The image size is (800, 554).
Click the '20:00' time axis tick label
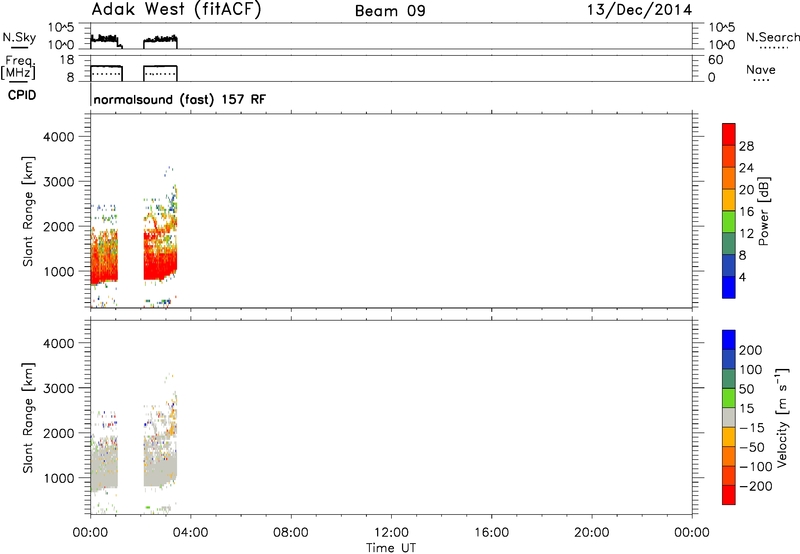click(x=591, y=533)
